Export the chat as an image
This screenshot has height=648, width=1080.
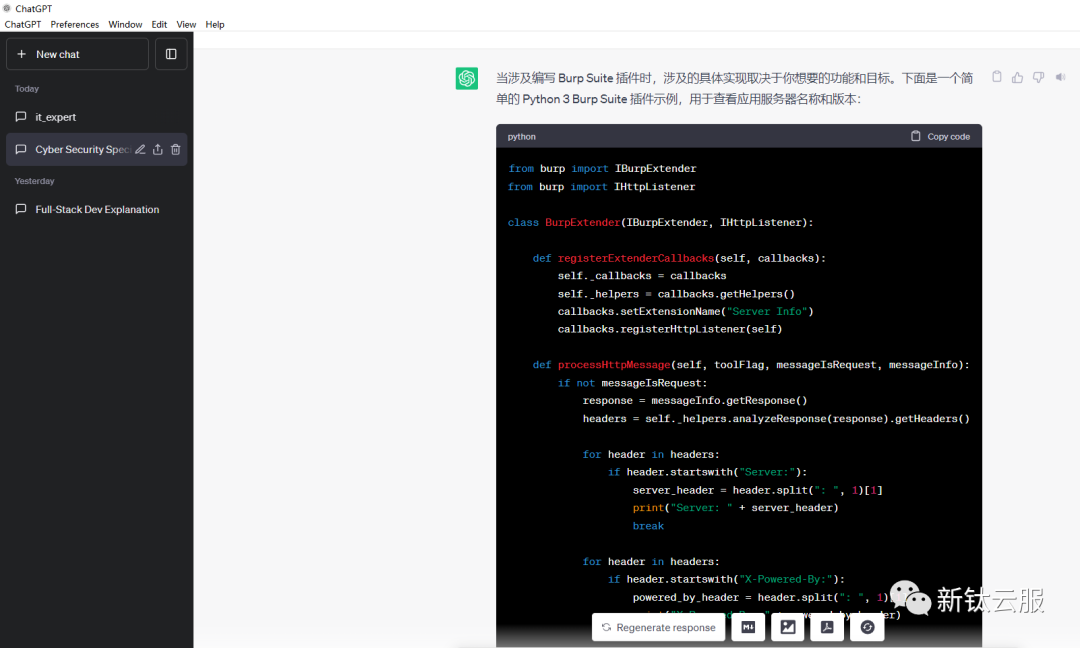click(x=788, y=627)
